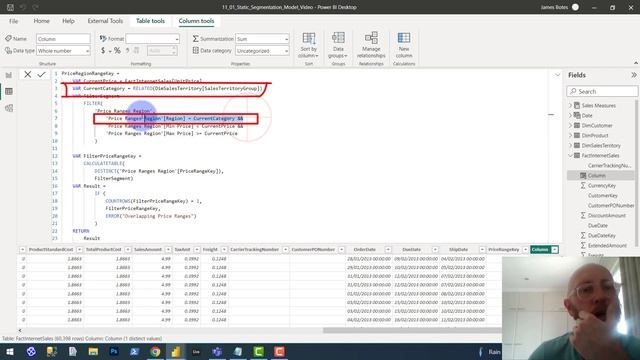Switch to the Help tab
Screen dimensions: 640x360
tap(68, 21)
